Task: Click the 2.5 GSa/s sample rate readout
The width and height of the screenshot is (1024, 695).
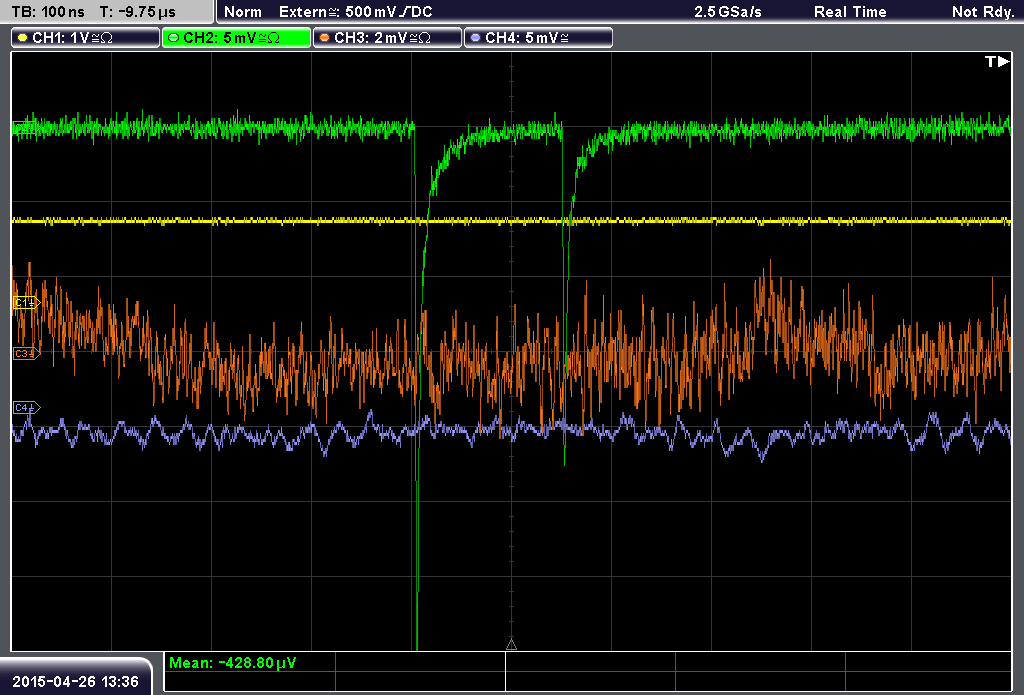Action: pos(728,12)
